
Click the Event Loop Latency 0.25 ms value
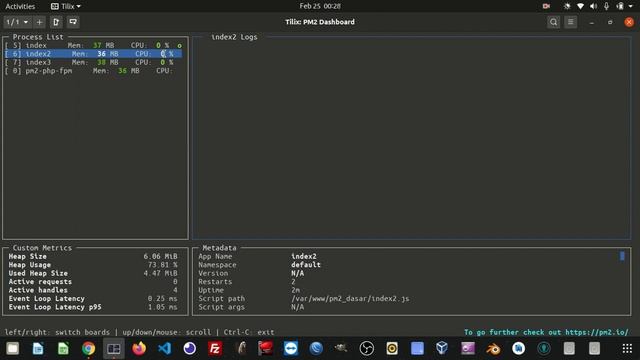coord(162,299)
